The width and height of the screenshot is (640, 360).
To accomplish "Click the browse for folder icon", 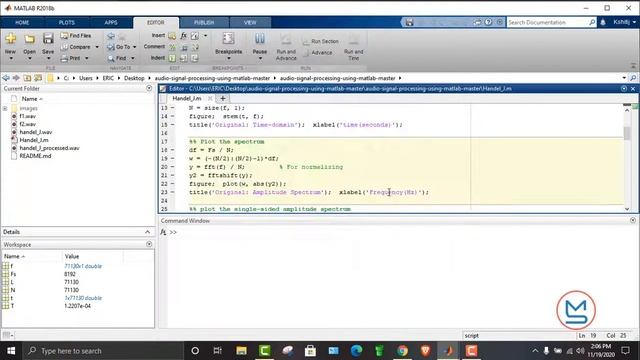I will (38, 78).
